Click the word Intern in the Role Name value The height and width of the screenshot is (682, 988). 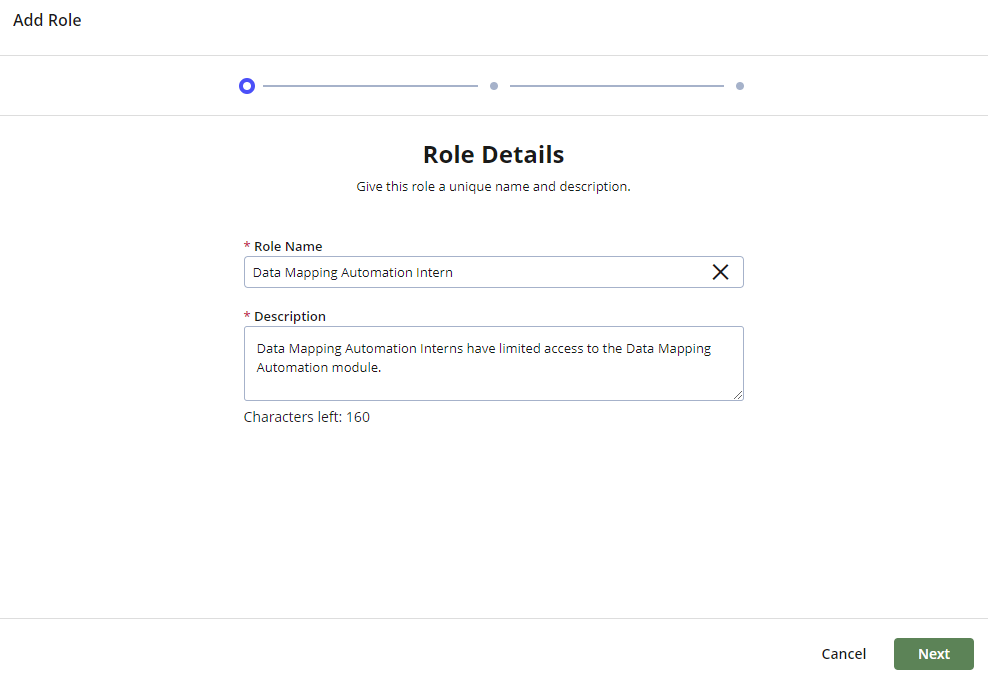(432, 271)
